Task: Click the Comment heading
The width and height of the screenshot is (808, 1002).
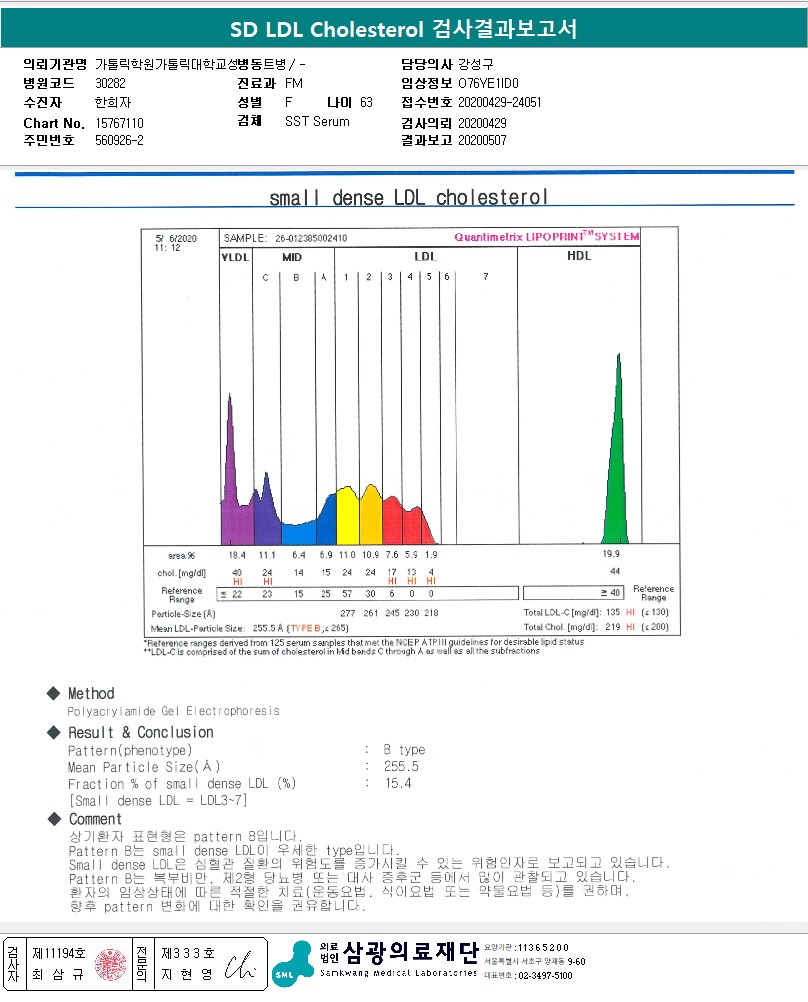Action: [x=95, y=819]
